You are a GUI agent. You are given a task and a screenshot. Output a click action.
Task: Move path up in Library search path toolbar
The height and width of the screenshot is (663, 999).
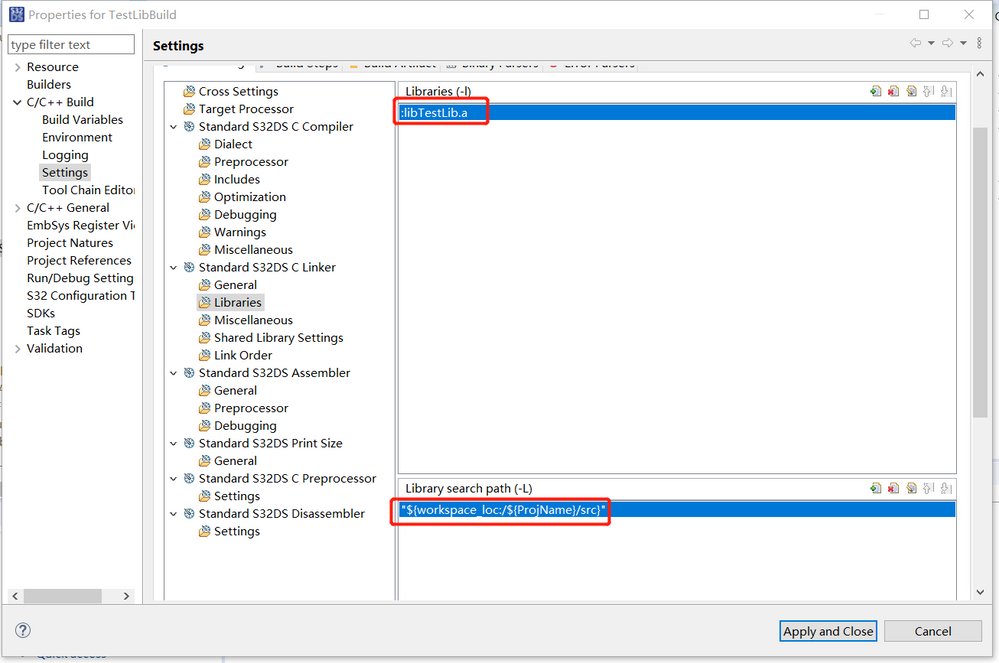pos(929,488)
